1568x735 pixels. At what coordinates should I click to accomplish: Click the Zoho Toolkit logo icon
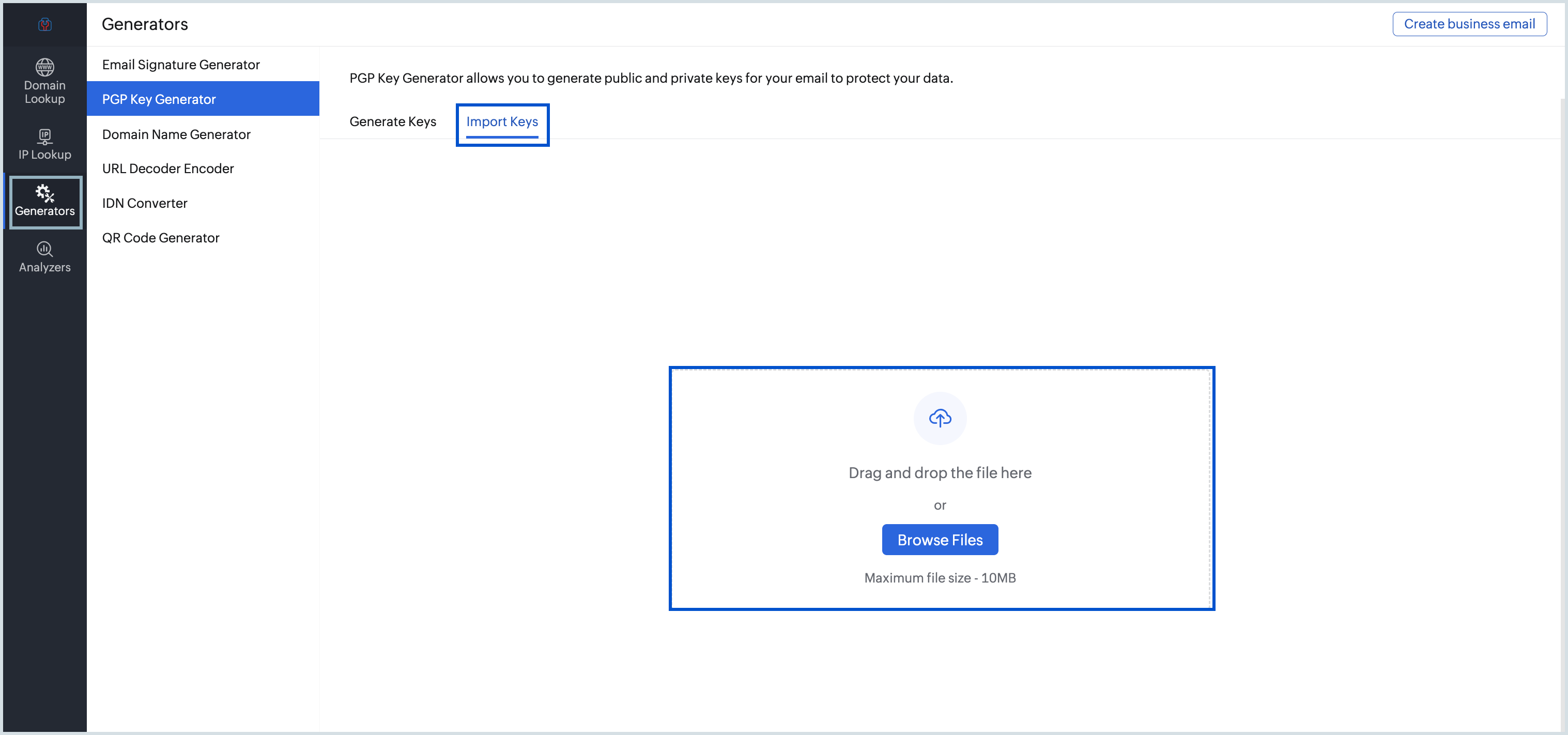pyautogui.click(x=44, y=24)
